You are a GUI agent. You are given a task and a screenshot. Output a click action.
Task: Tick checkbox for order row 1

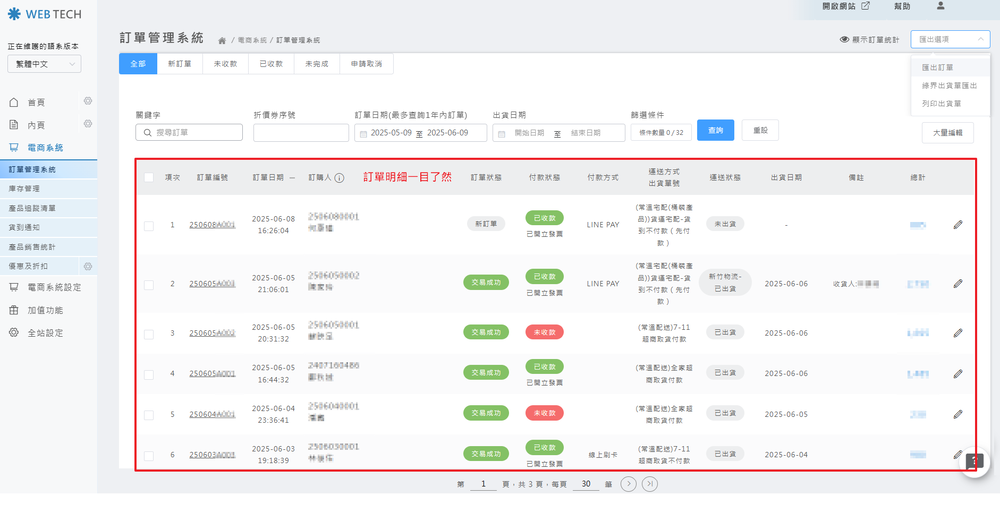click(x=149, y=226)
